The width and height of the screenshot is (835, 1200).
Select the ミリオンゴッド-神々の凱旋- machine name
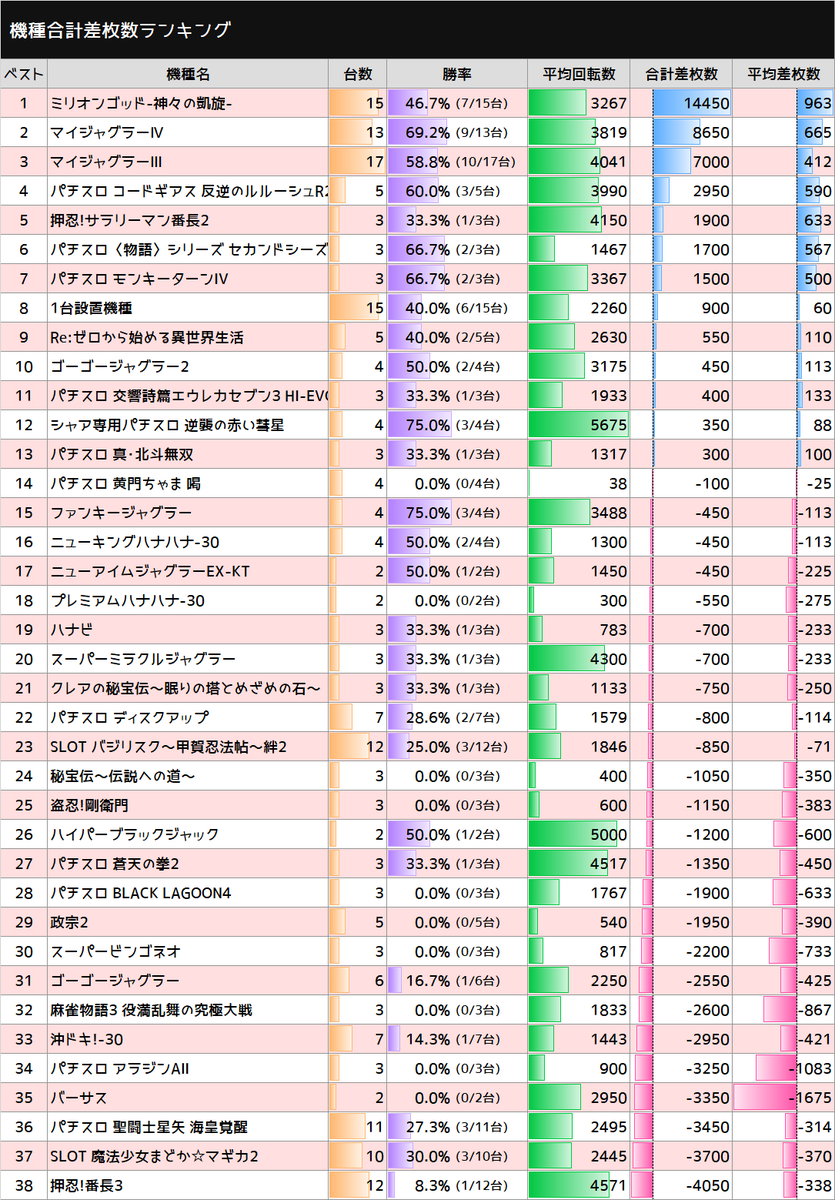pyautogui.click(x=142, y=103)
